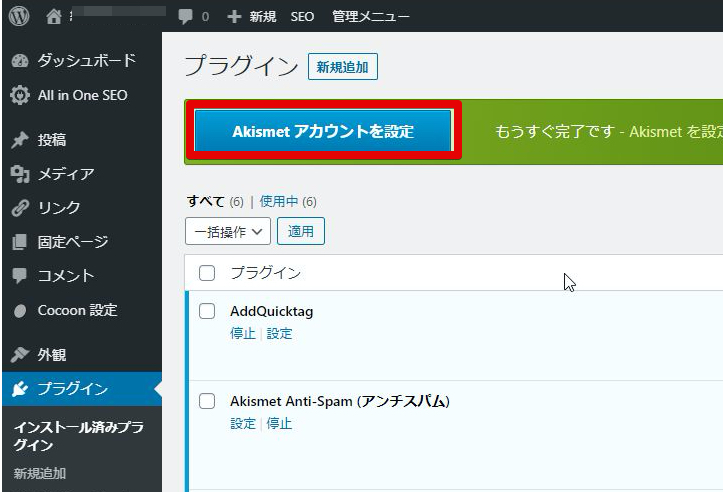Click the plug icon beside プラグイン
The height and width of the screenshot is (492, 723).
[20, 389]
